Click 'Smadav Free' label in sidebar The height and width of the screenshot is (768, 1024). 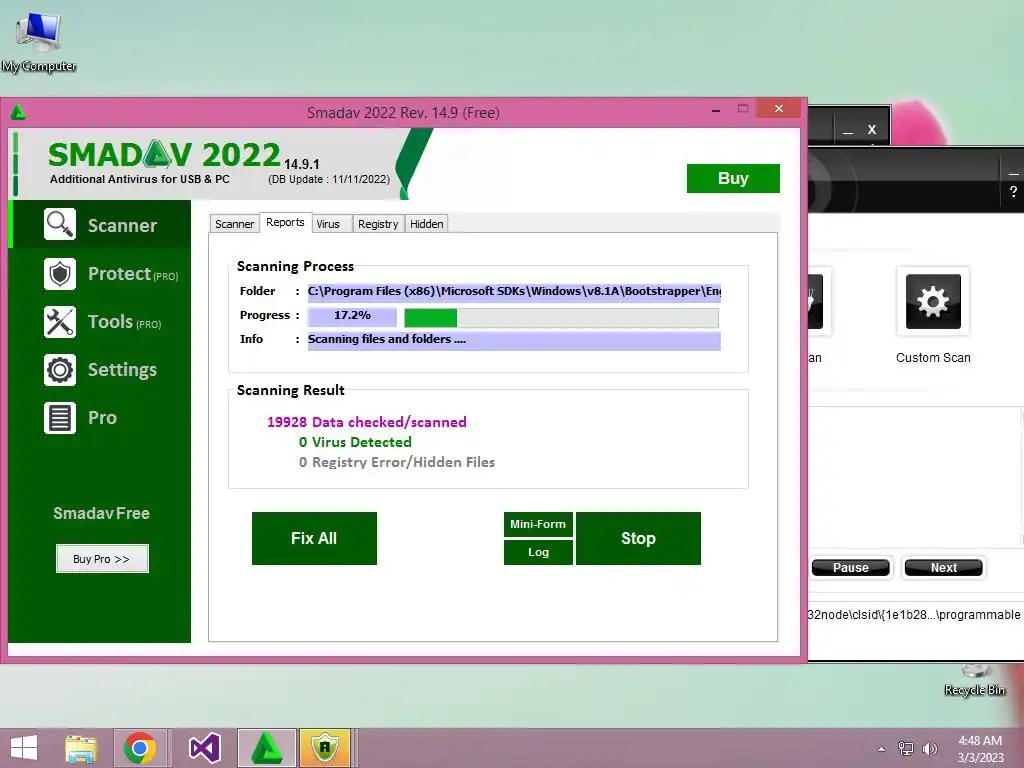coord(101,513)
